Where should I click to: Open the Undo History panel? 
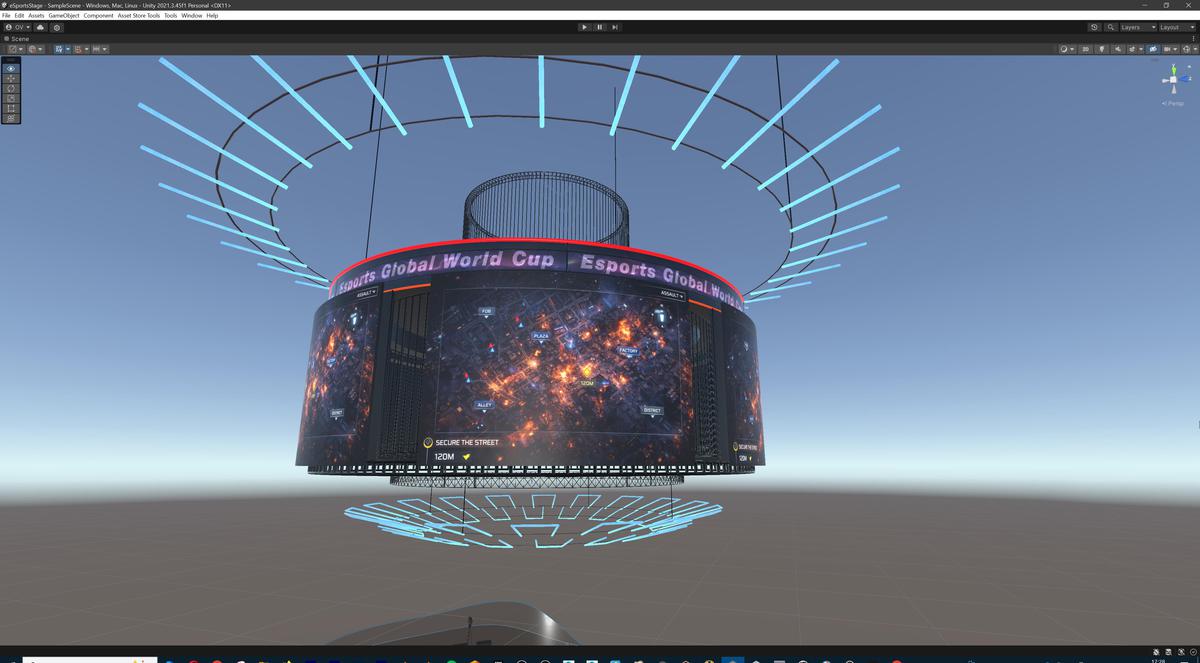1094,27
